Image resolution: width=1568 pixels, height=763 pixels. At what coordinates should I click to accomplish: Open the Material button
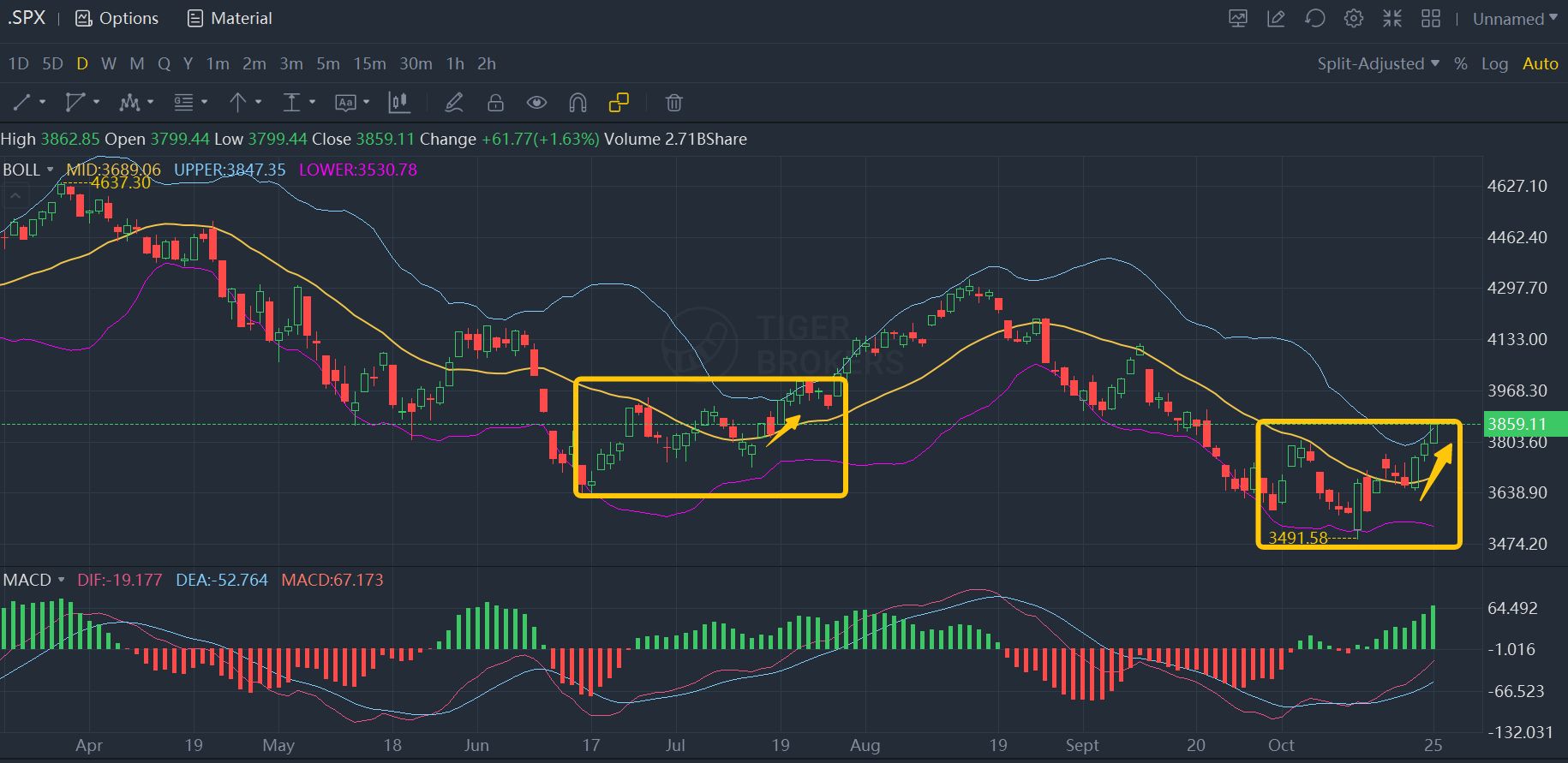click(230, 18)
